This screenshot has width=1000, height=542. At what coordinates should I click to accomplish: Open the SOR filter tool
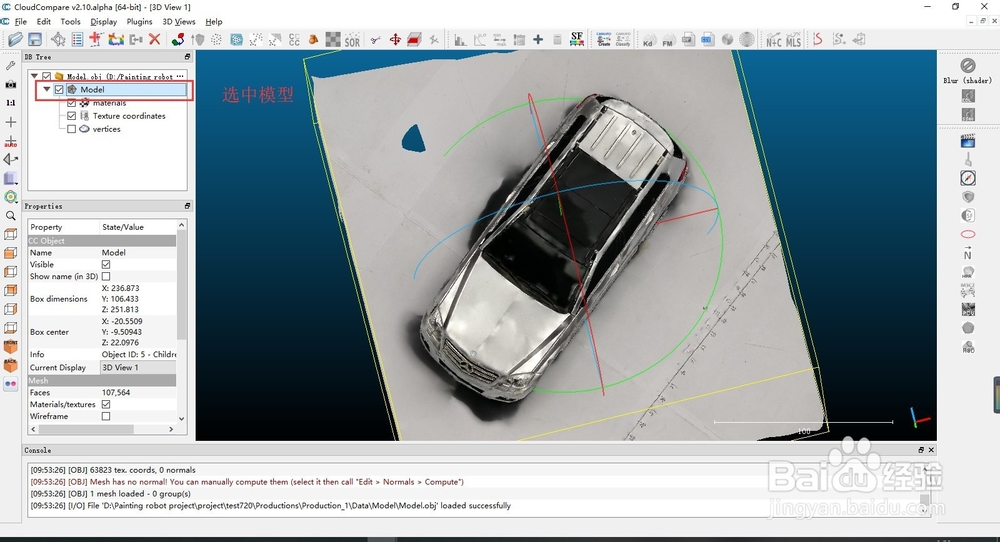352,40
